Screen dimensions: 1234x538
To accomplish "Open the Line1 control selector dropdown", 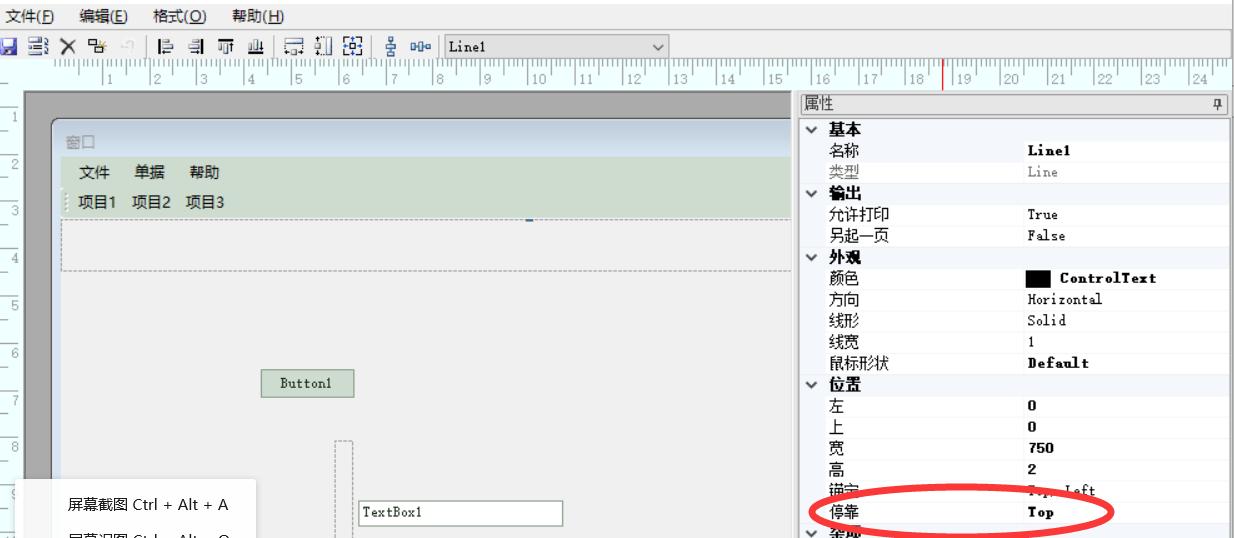I will coord(658,47).
